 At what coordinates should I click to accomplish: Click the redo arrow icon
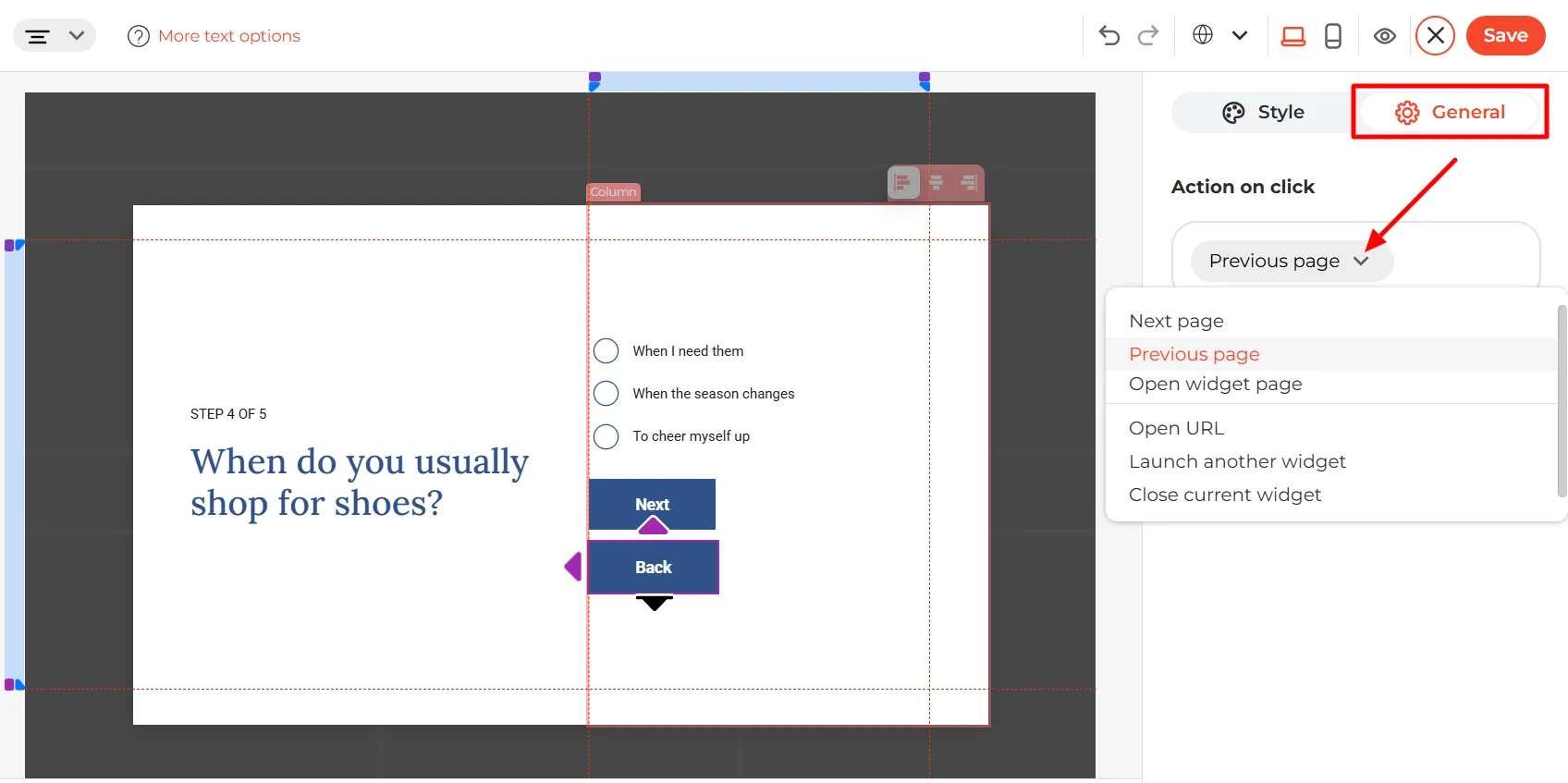coord(1148,35)
